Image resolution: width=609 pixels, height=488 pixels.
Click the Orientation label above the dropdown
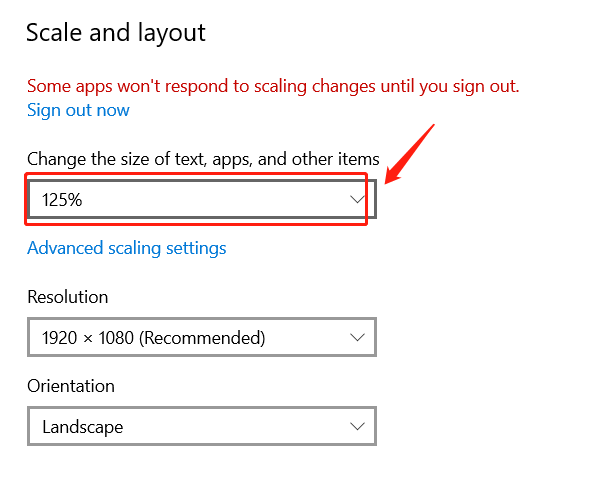coord(71,386)
